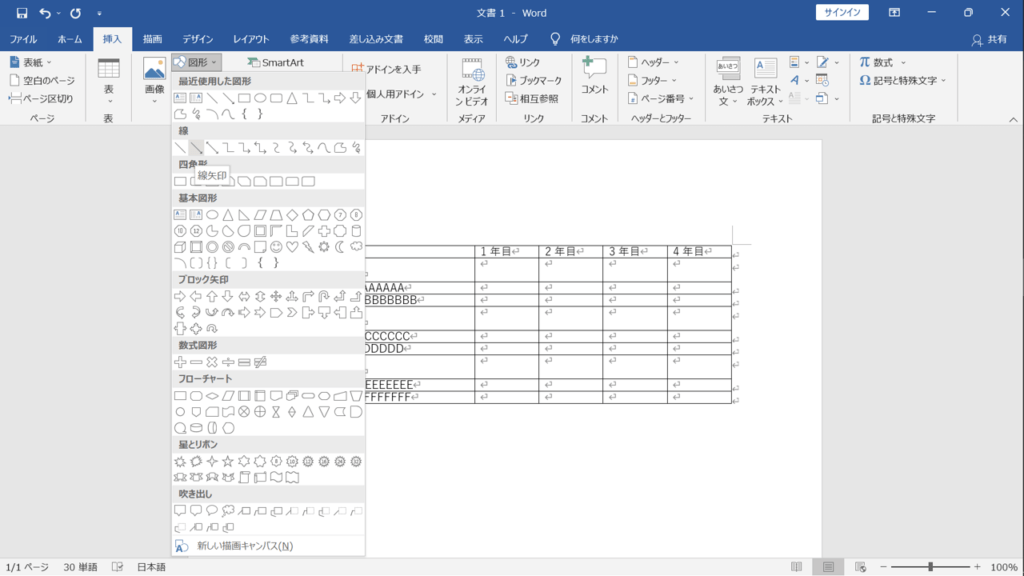Switch to Read Mode view in status bar
1024x576 pixels.
[x=796, y=567]
